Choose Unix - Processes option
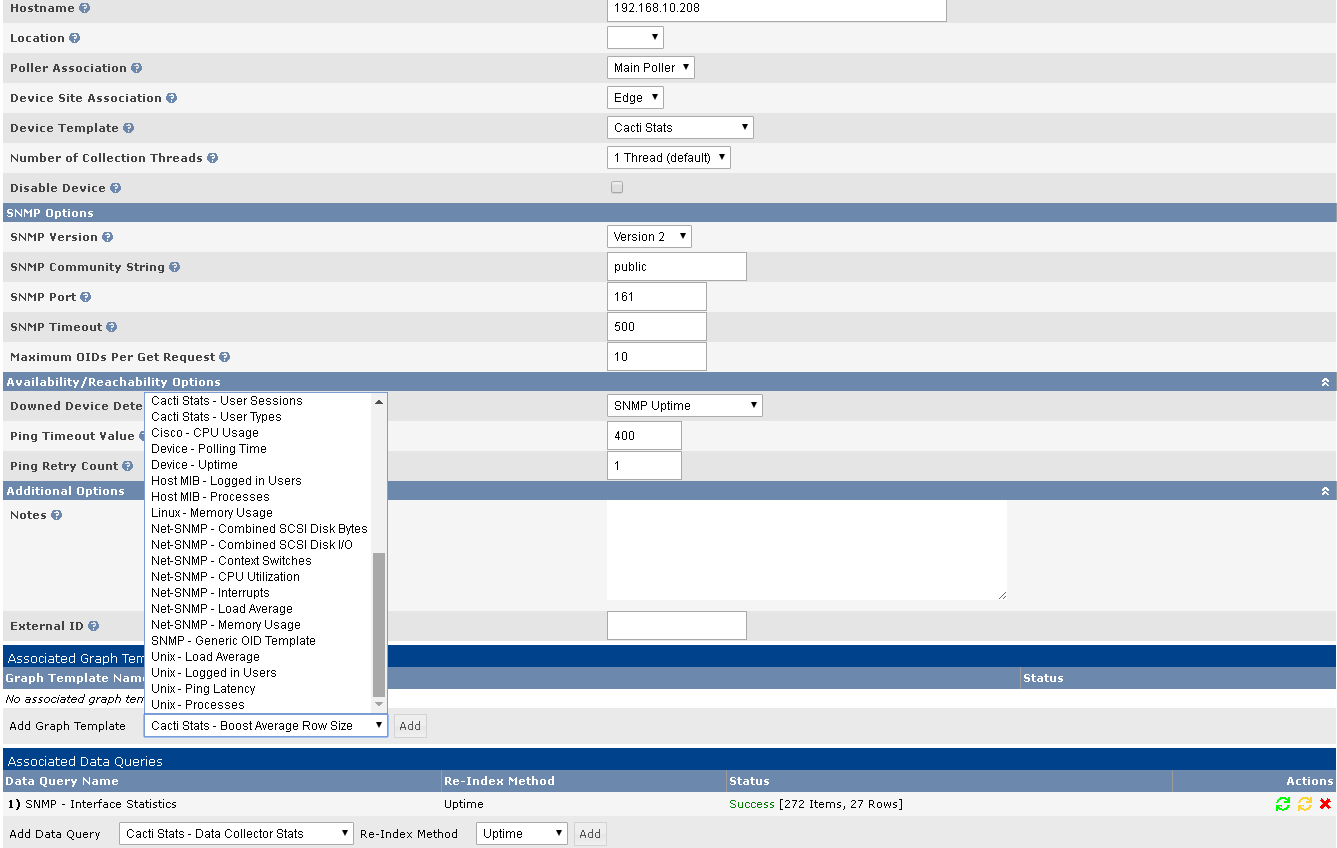1337x848 pixels. pyautogui.click(x=258, y=705)
